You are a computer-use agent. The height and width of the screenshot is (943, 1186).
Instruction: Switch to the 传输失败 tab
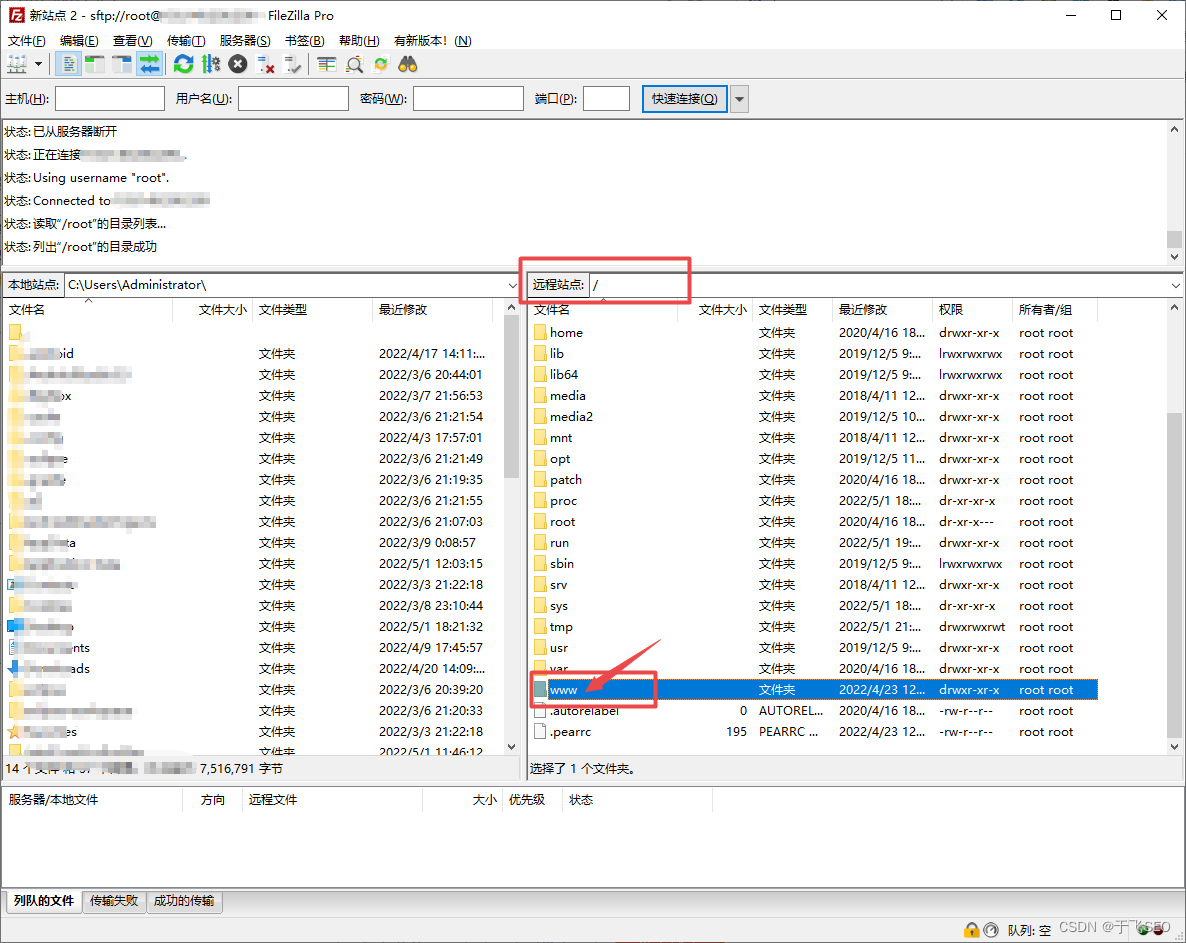113,901
